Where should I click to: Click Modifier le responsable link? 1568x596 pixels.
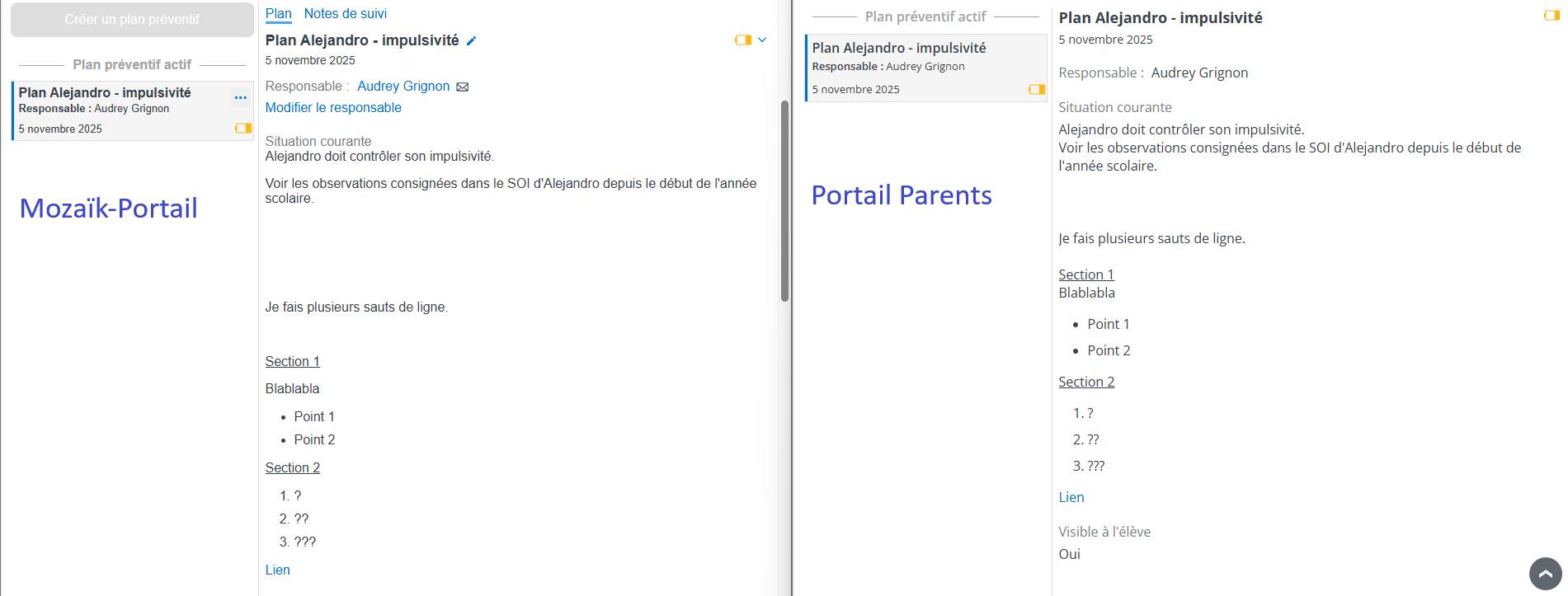(x=333, y=107)
